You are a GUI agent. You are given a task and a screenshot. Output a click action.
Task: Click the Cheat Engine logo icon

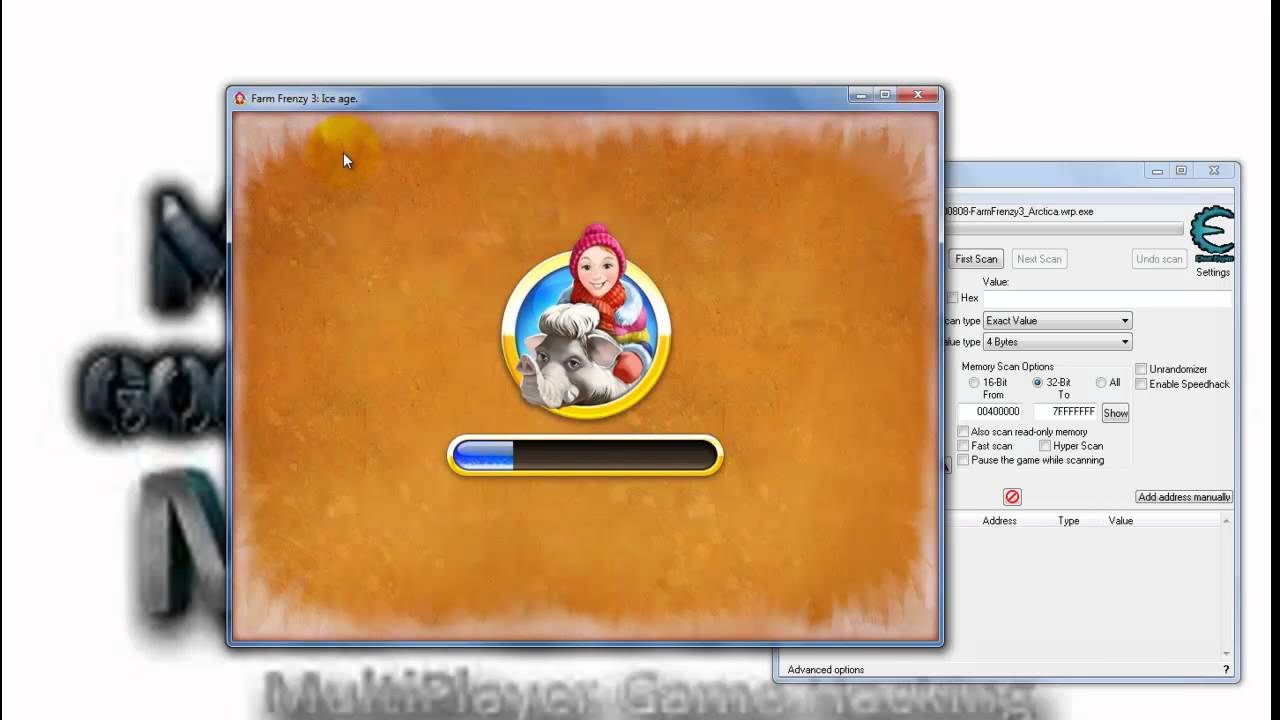pos(1212,233)
